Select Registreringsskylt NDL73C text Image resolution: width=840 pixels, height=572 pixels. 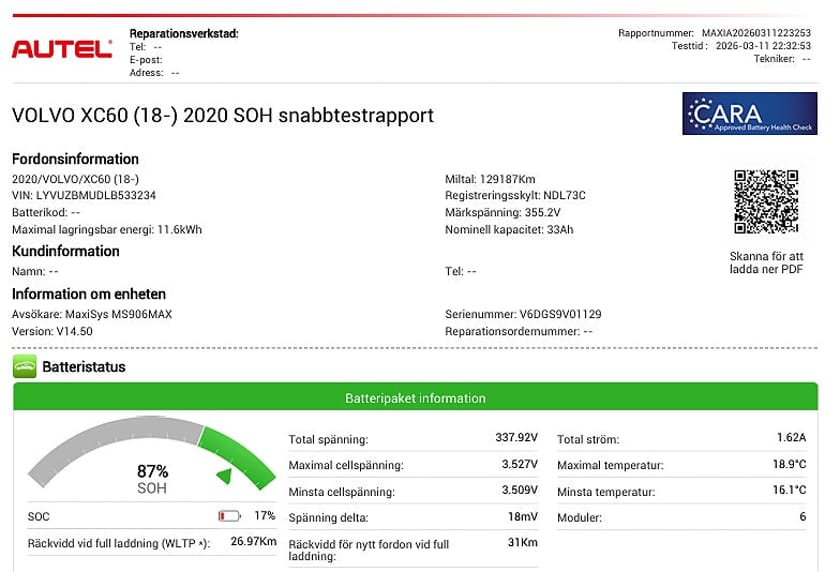coord(515,195)
